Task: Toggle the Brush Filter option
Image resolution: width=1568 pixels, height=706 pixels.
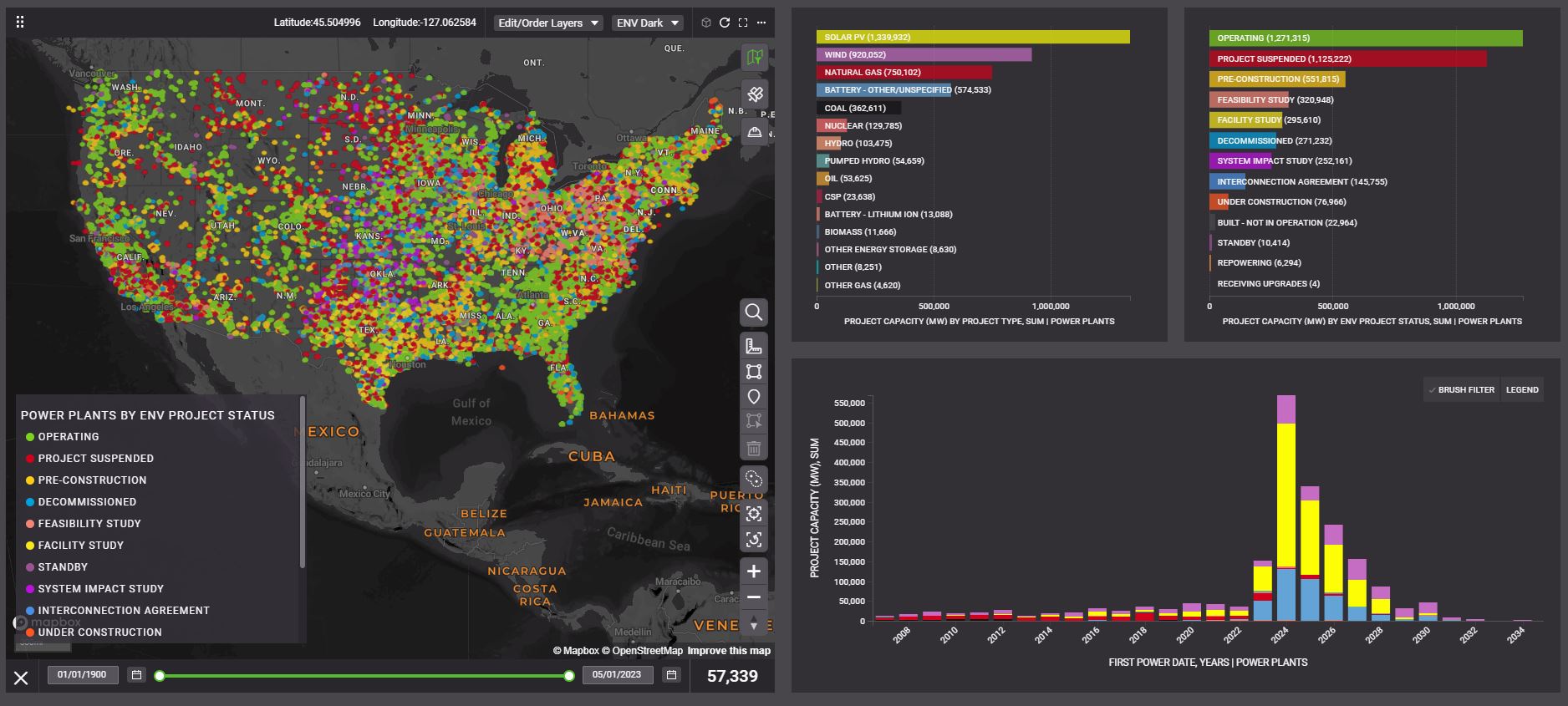Action: (x=1461, y=390)
